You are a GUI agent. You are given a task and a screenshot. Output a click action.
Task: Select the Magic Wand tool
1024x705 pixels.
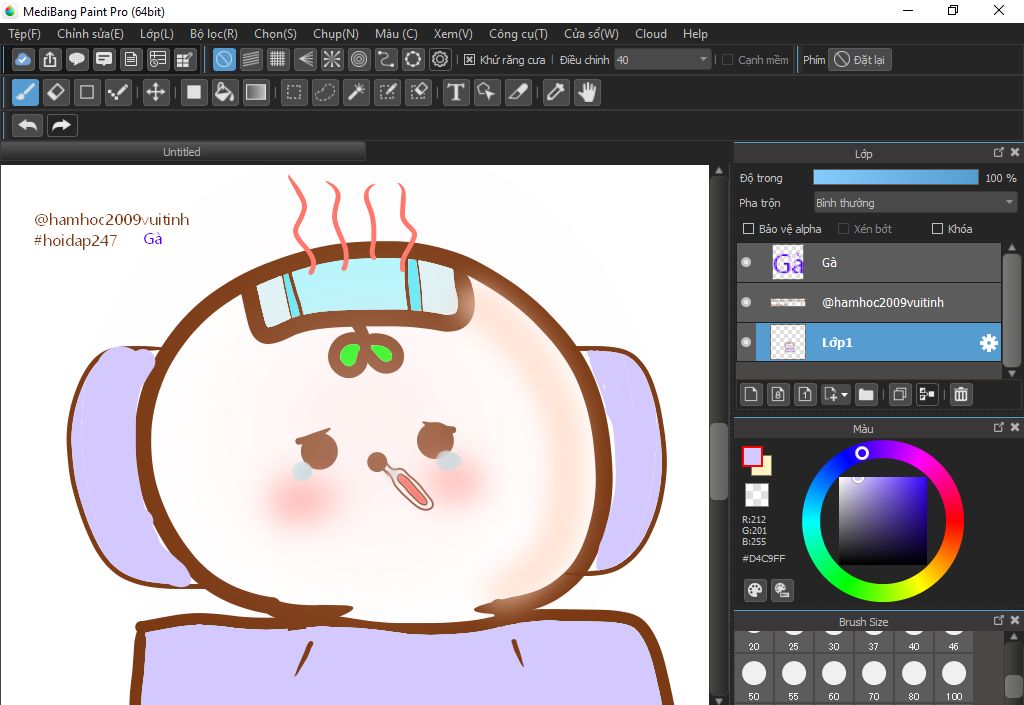pyautogui.click(x=357, y=93)
